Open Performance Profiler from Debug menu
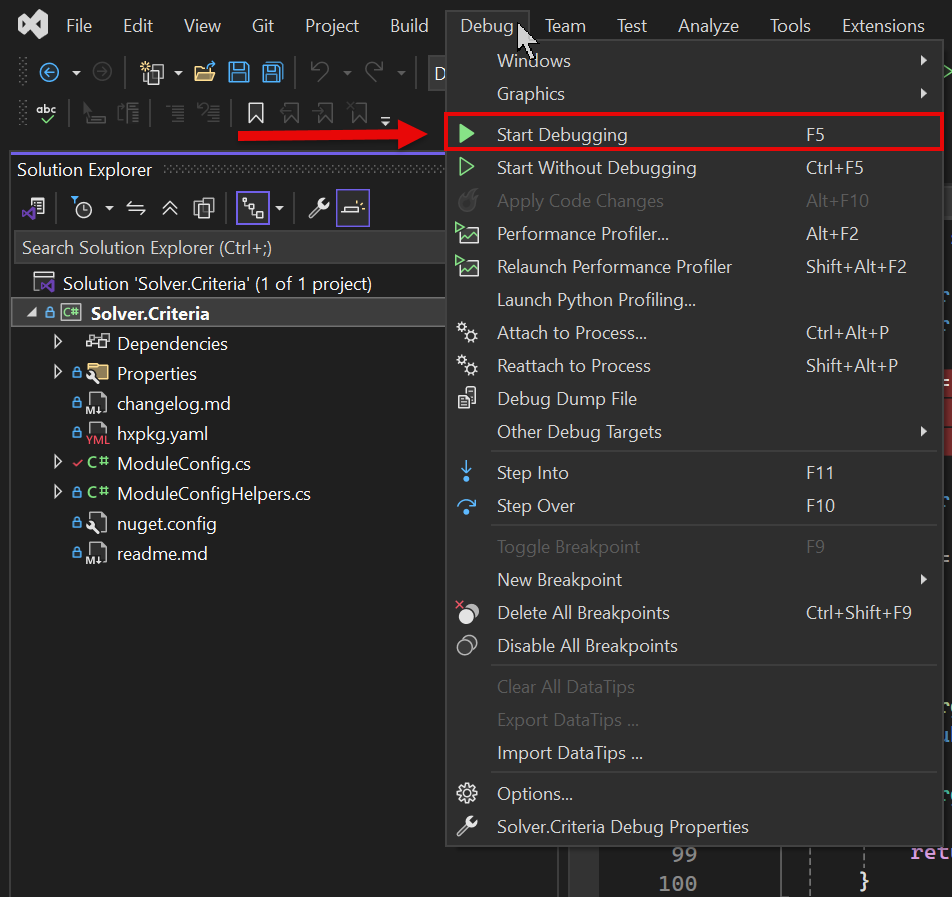 693,234
